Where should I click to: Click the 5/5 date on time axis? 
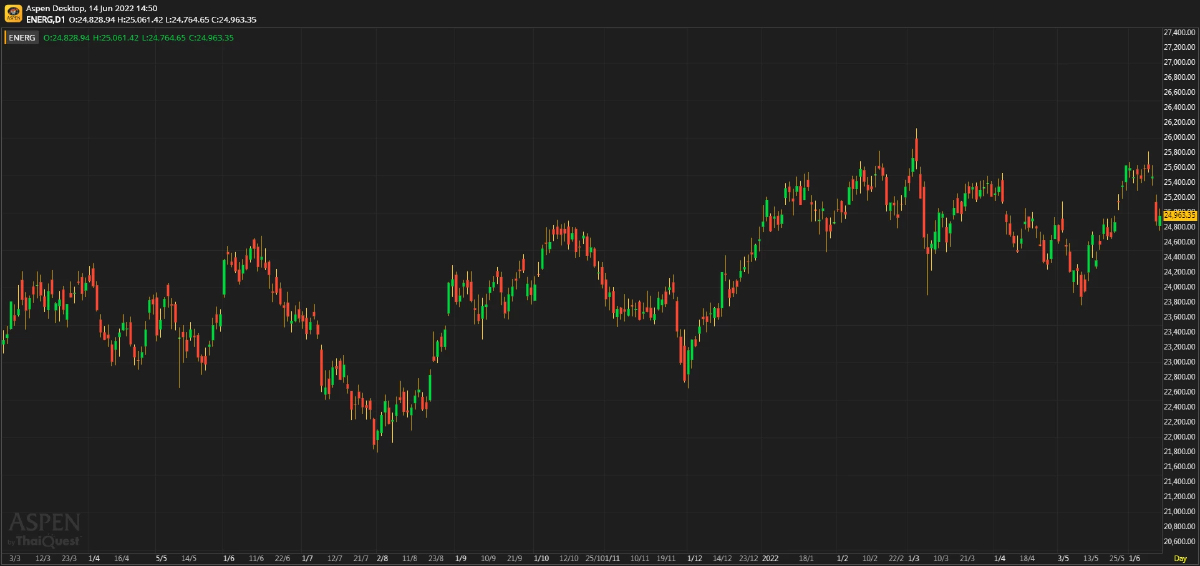162,558
